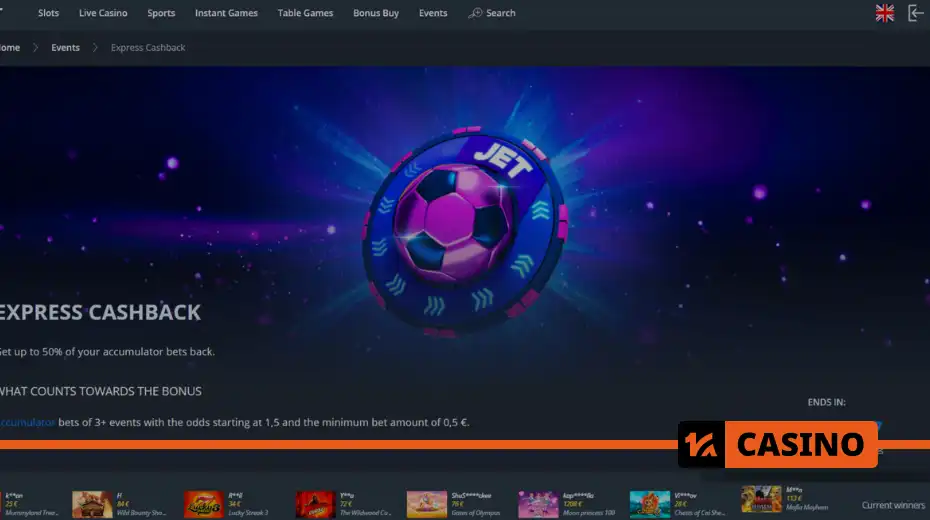Go to Home breadcrumb
The height and width of the screenshot is (520, 930).
click(9, 47)
